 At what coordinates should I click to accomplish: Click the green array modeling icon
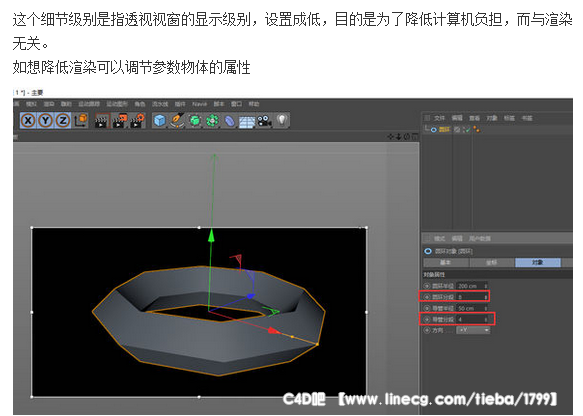[212, 121]
